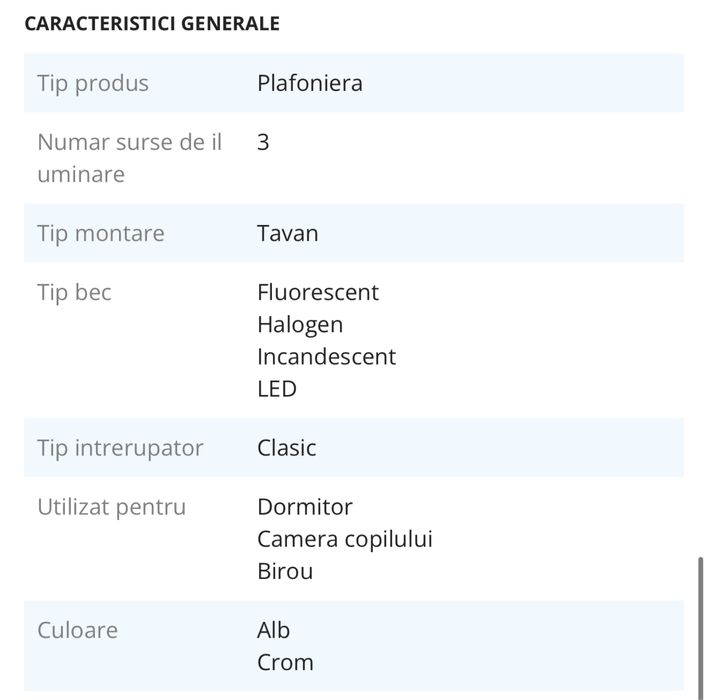
Task: Click the Plafoniera value
Action: point(310,83)
